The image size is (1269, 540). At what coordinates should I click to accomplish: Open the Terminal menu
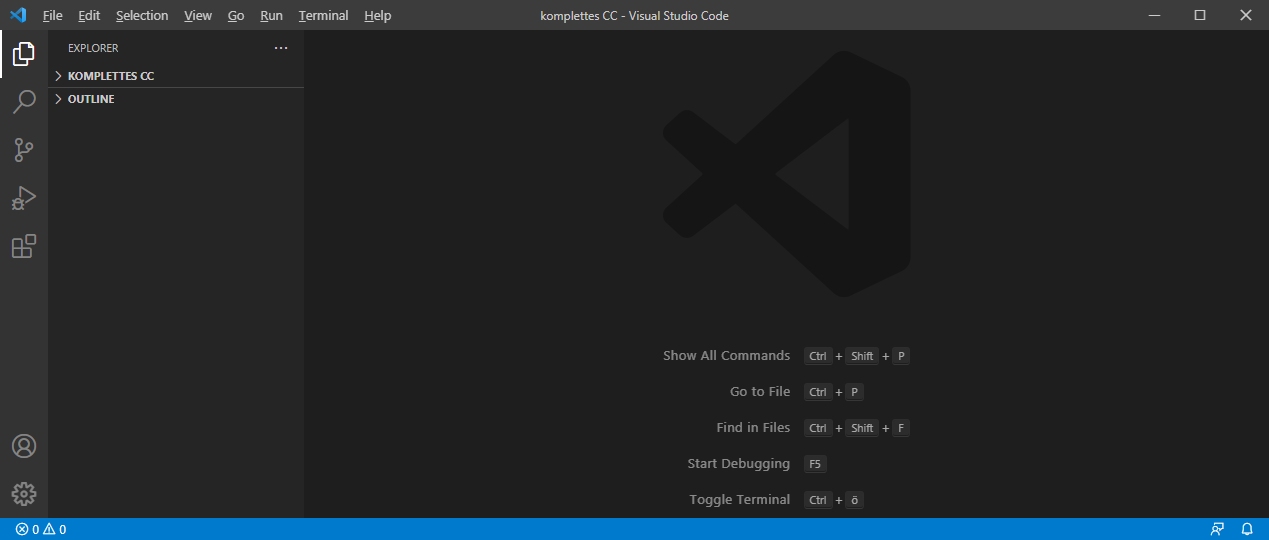323,15
